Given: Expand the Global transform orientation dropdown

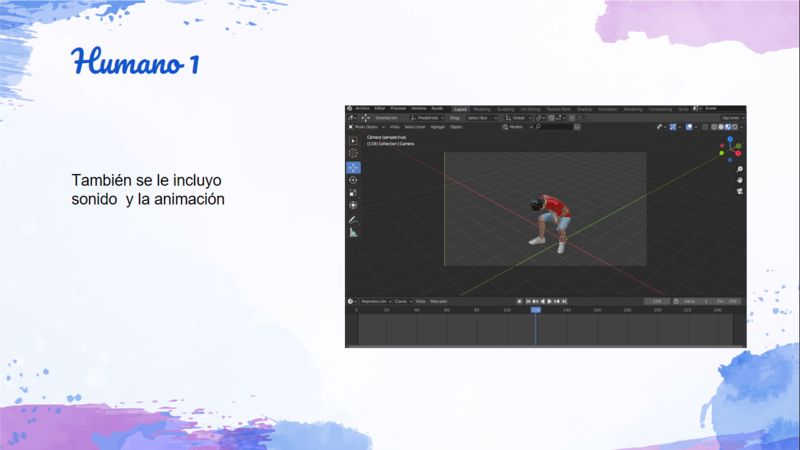Looking at the screenshot, I should [x=516, y=118].
